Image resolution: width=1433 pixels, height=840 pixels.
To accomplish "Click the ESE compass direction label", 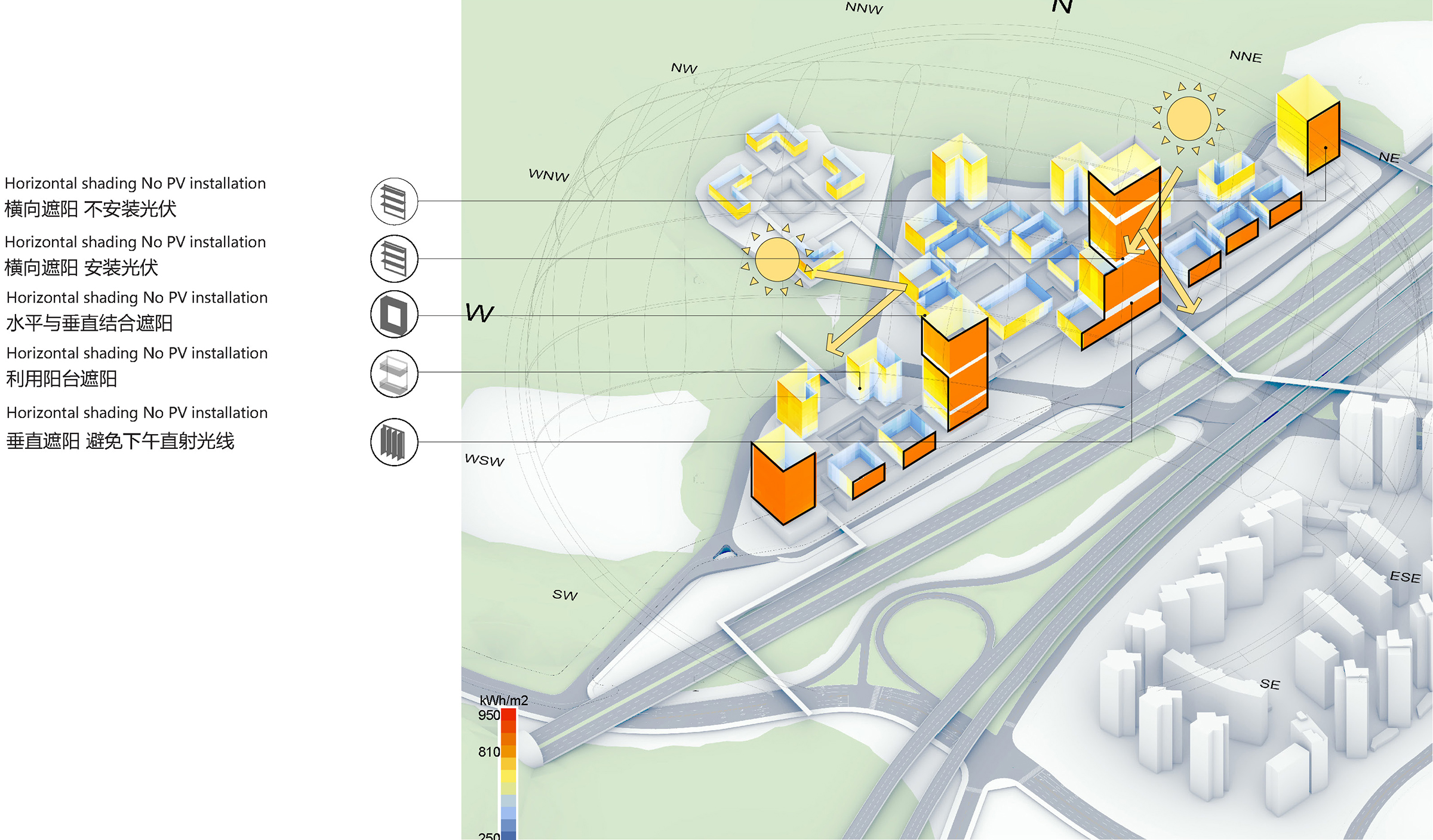I will (1404, 577).
